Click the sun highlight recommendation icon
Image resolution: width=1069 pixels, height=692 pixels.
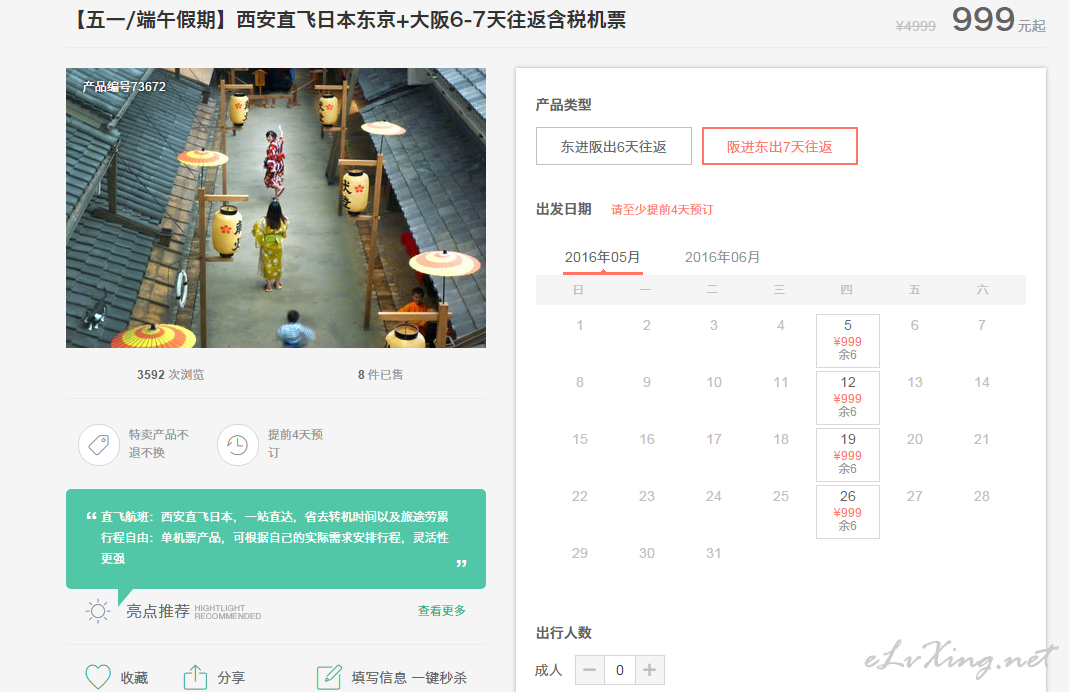click(97, 611)
